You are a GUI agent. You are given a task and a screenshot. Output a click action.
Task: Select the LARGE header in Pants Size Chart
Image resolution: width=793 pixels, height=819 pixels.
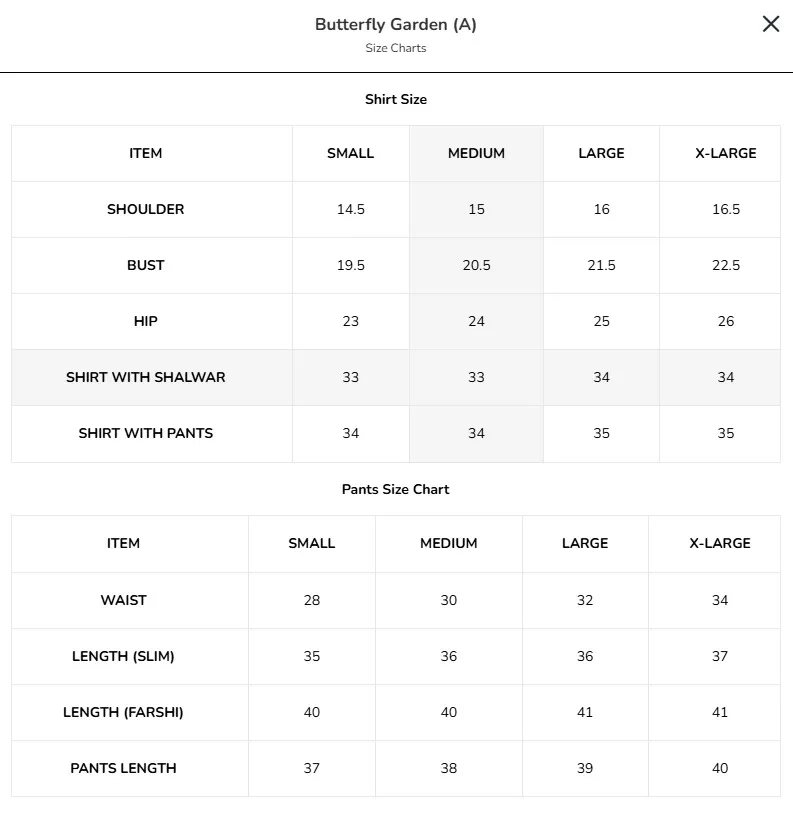point(585,543)
